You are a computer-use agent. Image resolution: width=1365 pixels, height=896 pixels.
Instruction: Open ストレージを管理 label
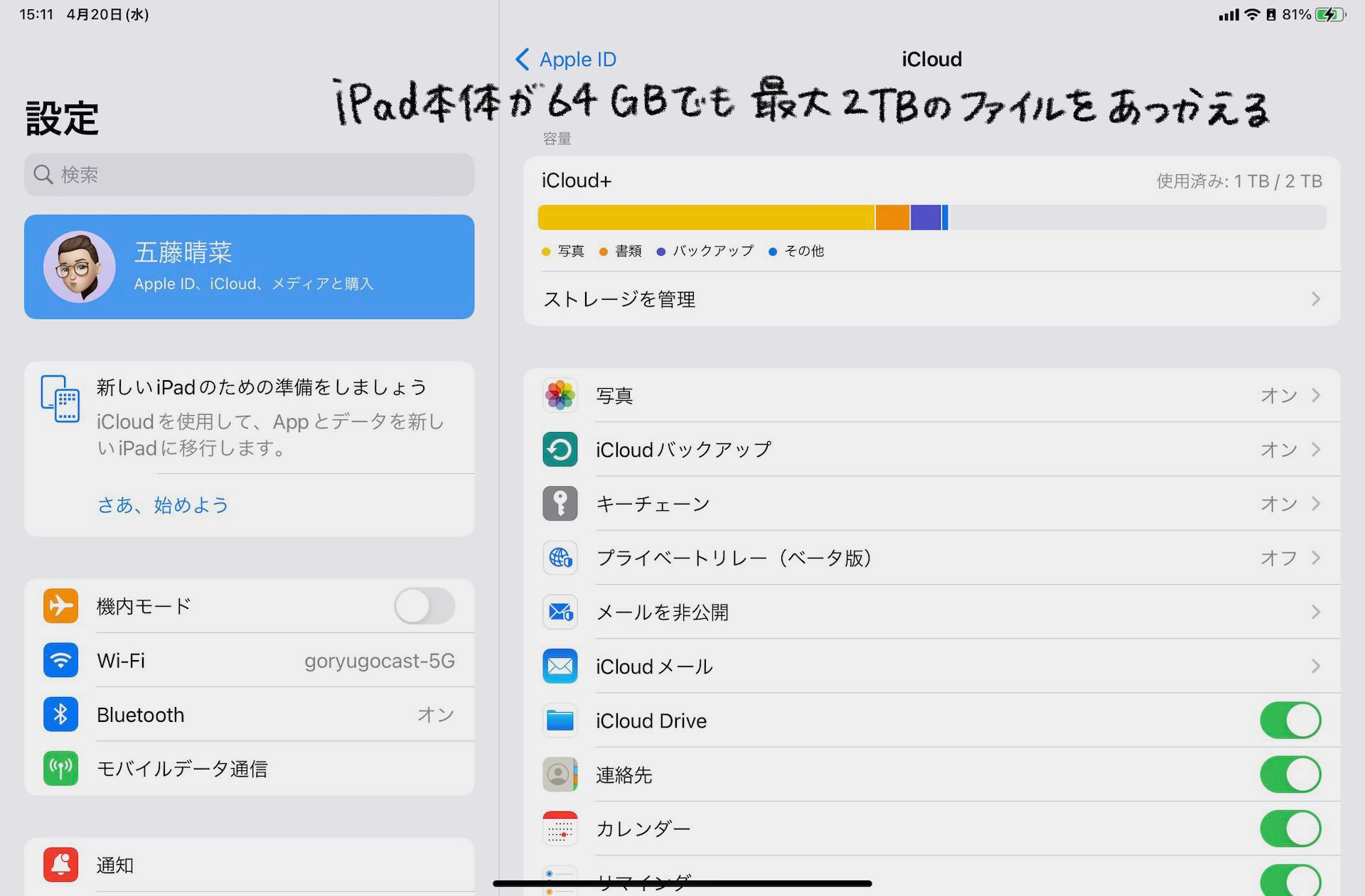point(619,299)
